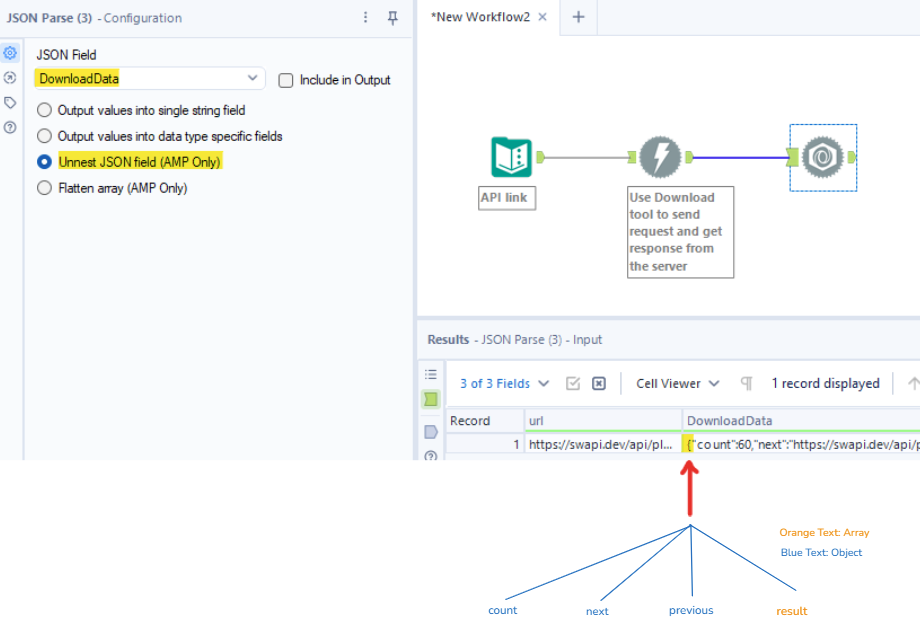The image size is (920, 625).
Task: Add a new workflow tab
Action: click(x=579, y=17)
